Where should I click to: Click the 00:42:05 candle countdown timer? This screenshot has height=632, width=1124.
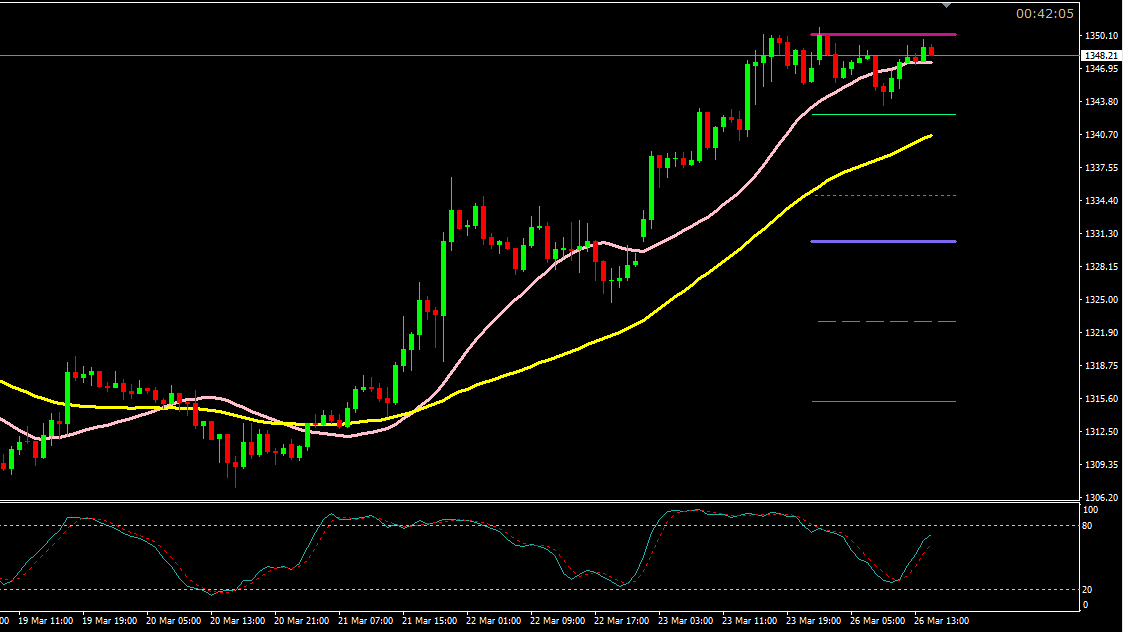(x=1045, y=13)
